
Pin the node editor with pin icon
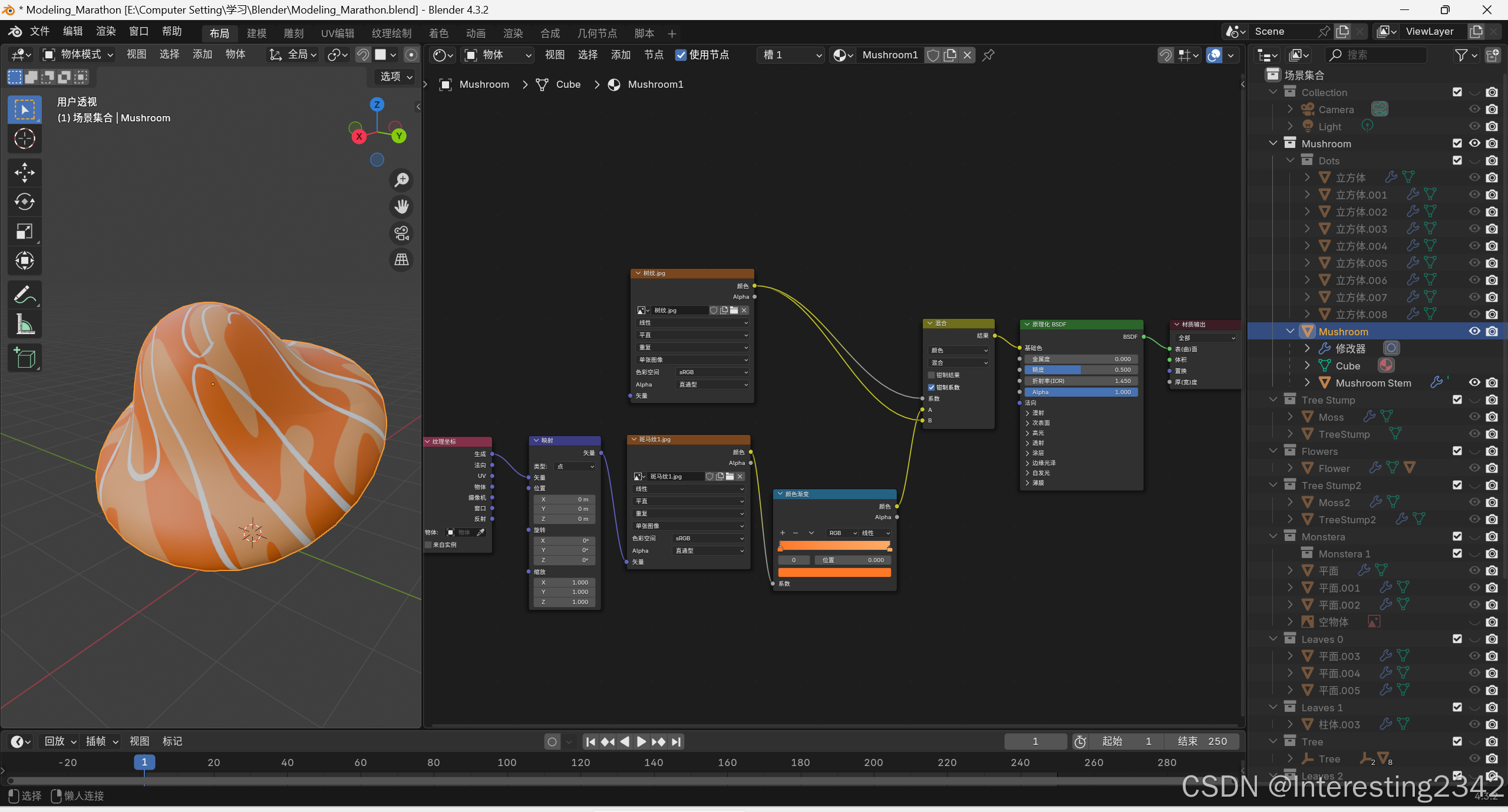pos(988,55)
